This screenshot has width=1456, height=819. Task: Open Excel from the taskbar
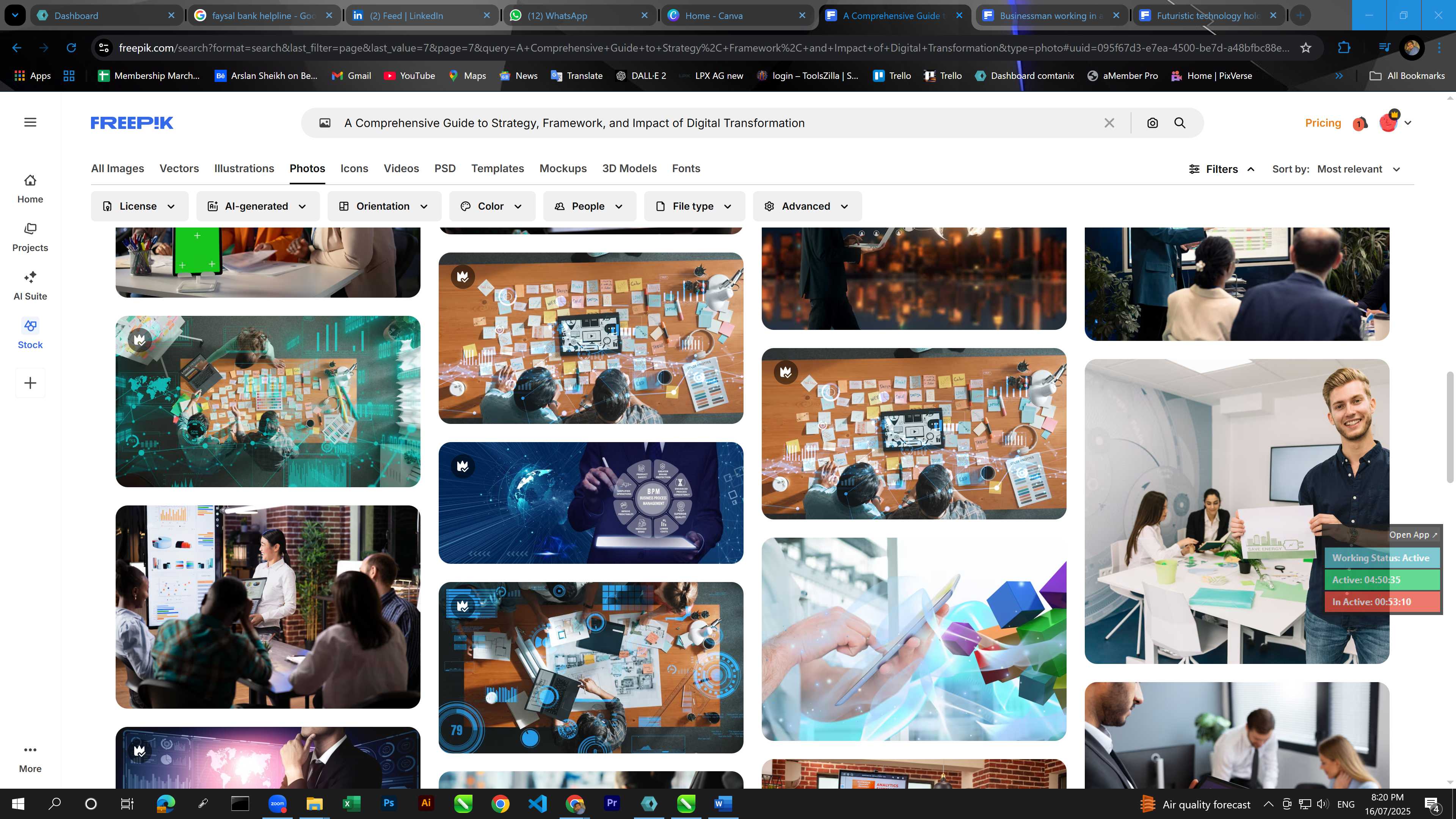pyautogui.click(x=351, y=803)
